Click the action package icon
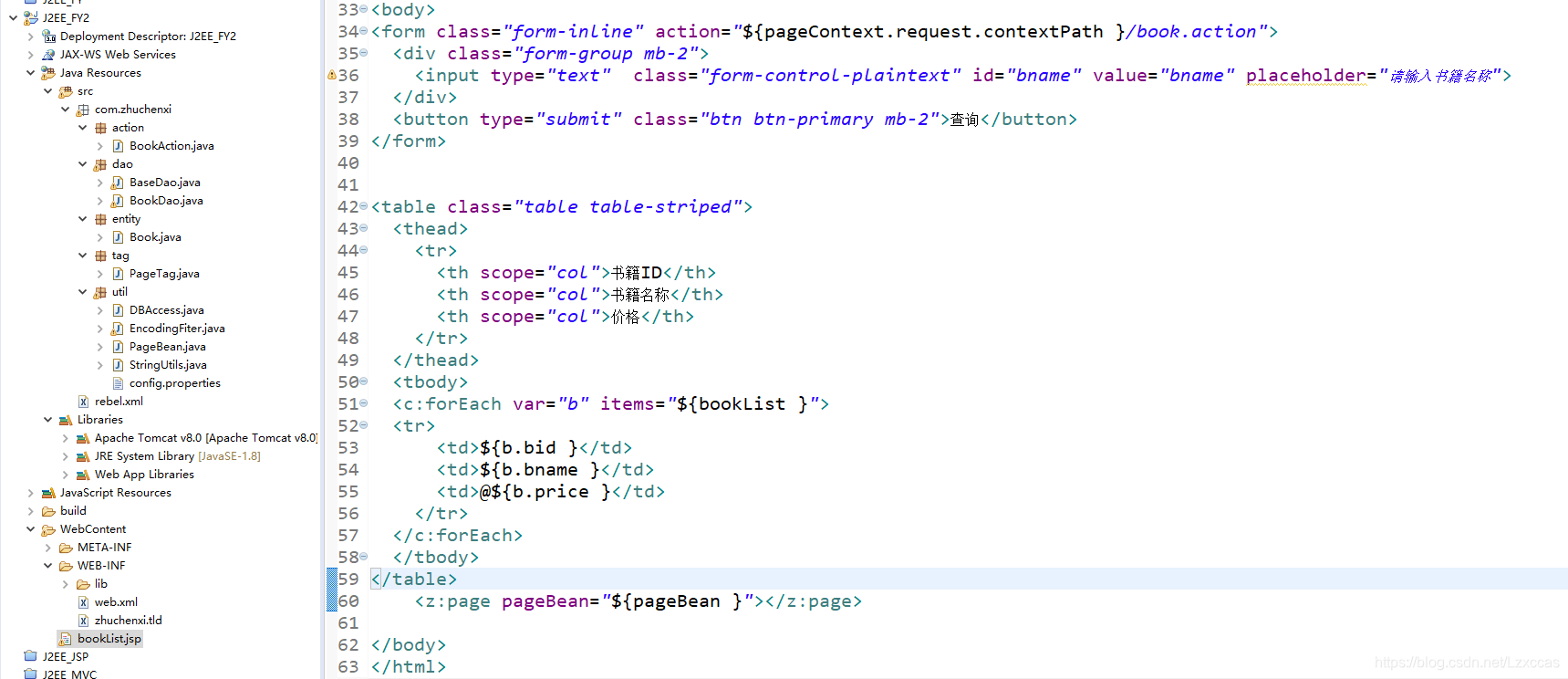1568x679 pixels. (100, 128)
